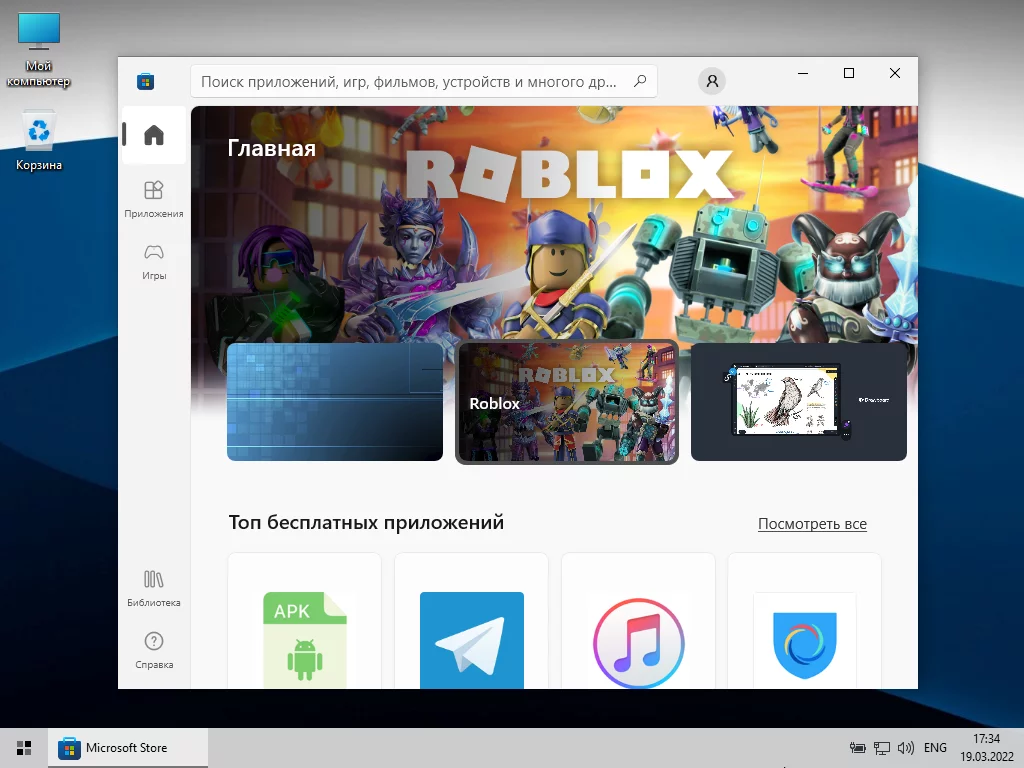Open the Библиотека section
This screenshot has height=768, width=1024.
click(154, 588)
